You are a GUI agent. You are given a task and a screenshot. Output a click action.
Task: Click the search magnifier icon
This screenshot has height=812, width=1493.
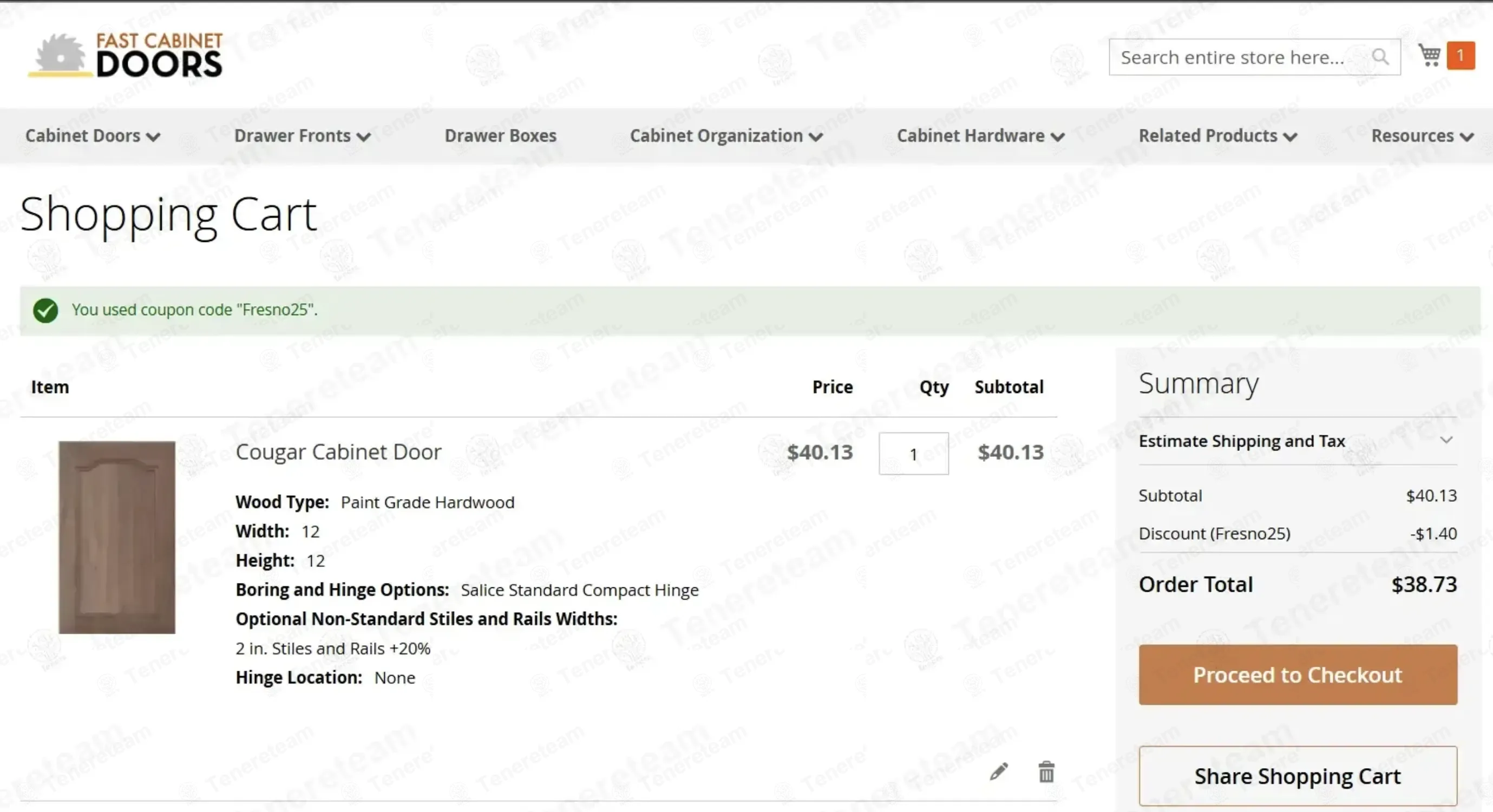(1380, 57)
